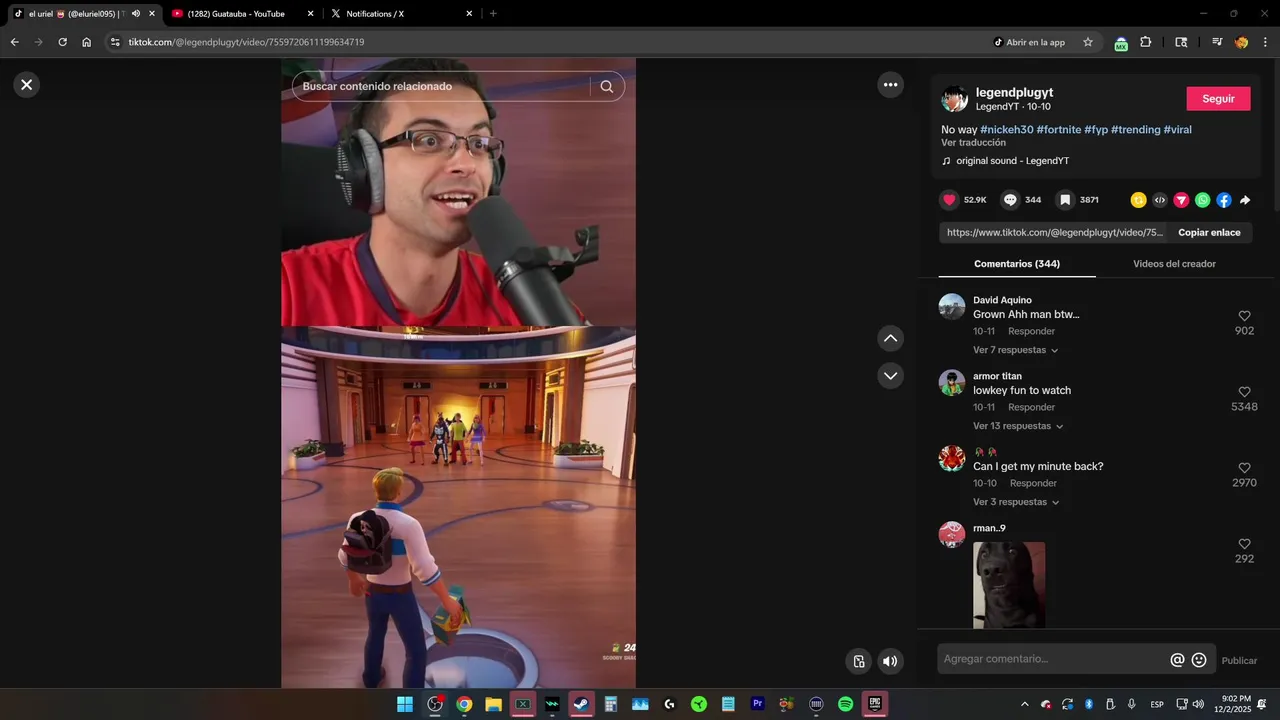1280x720 pixels.
Task: Reload the page
Action: (x=62, y=42)
